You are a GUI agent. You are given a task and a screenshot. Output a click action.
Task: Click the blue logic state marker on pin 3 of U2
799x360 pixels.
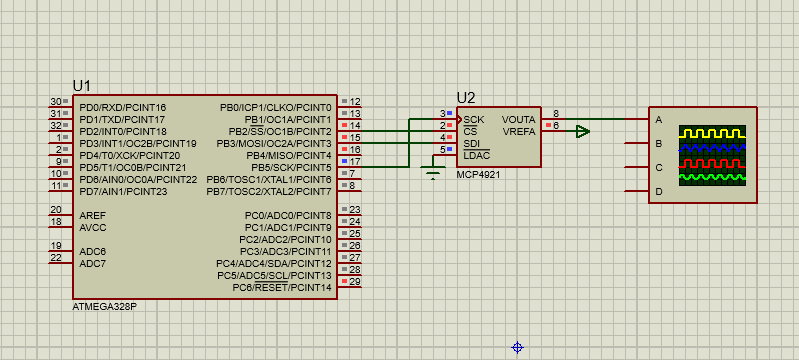449,113
